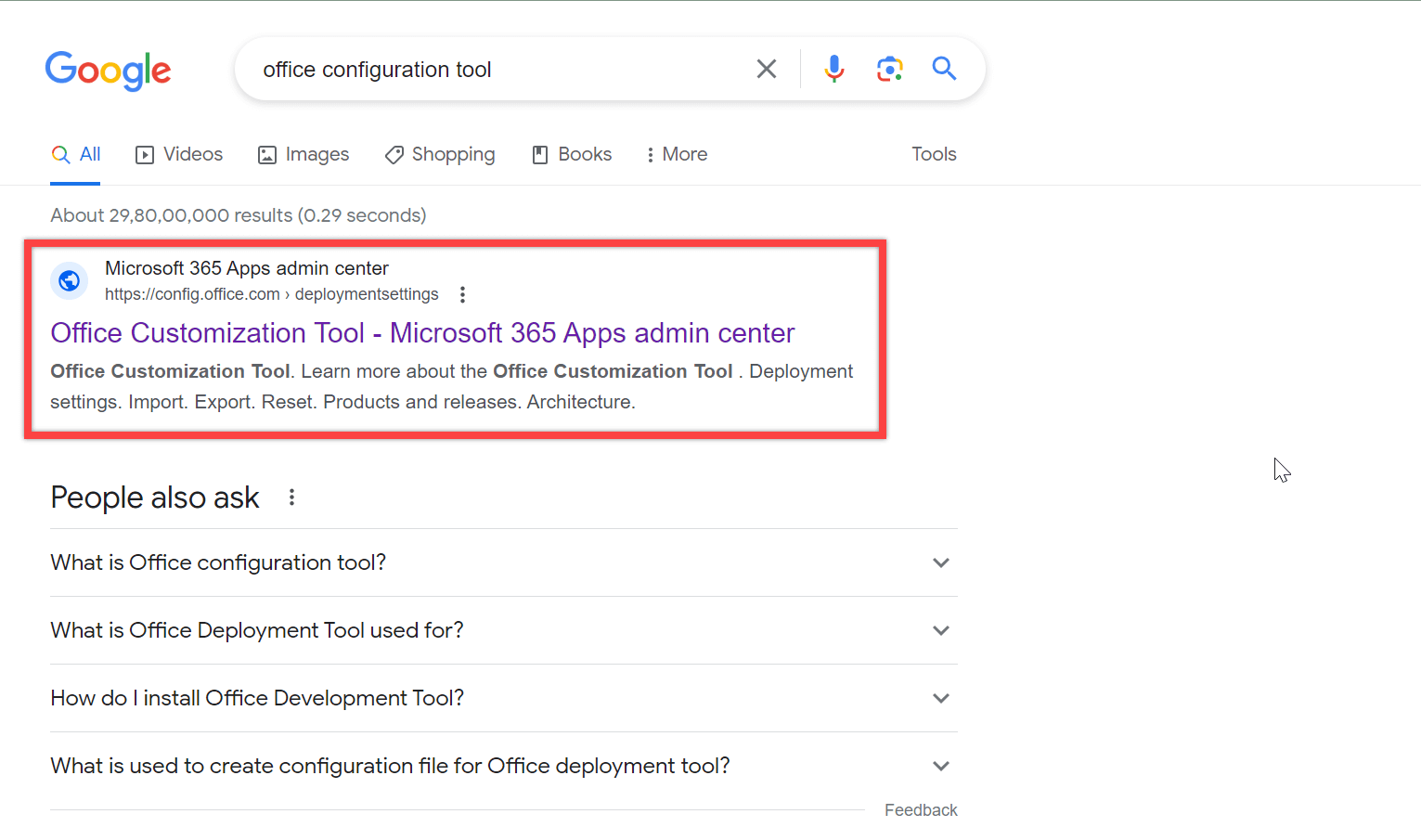The image size is (1421, 840).
Task: Click the Tools button
Action: (x=934, y=155)
